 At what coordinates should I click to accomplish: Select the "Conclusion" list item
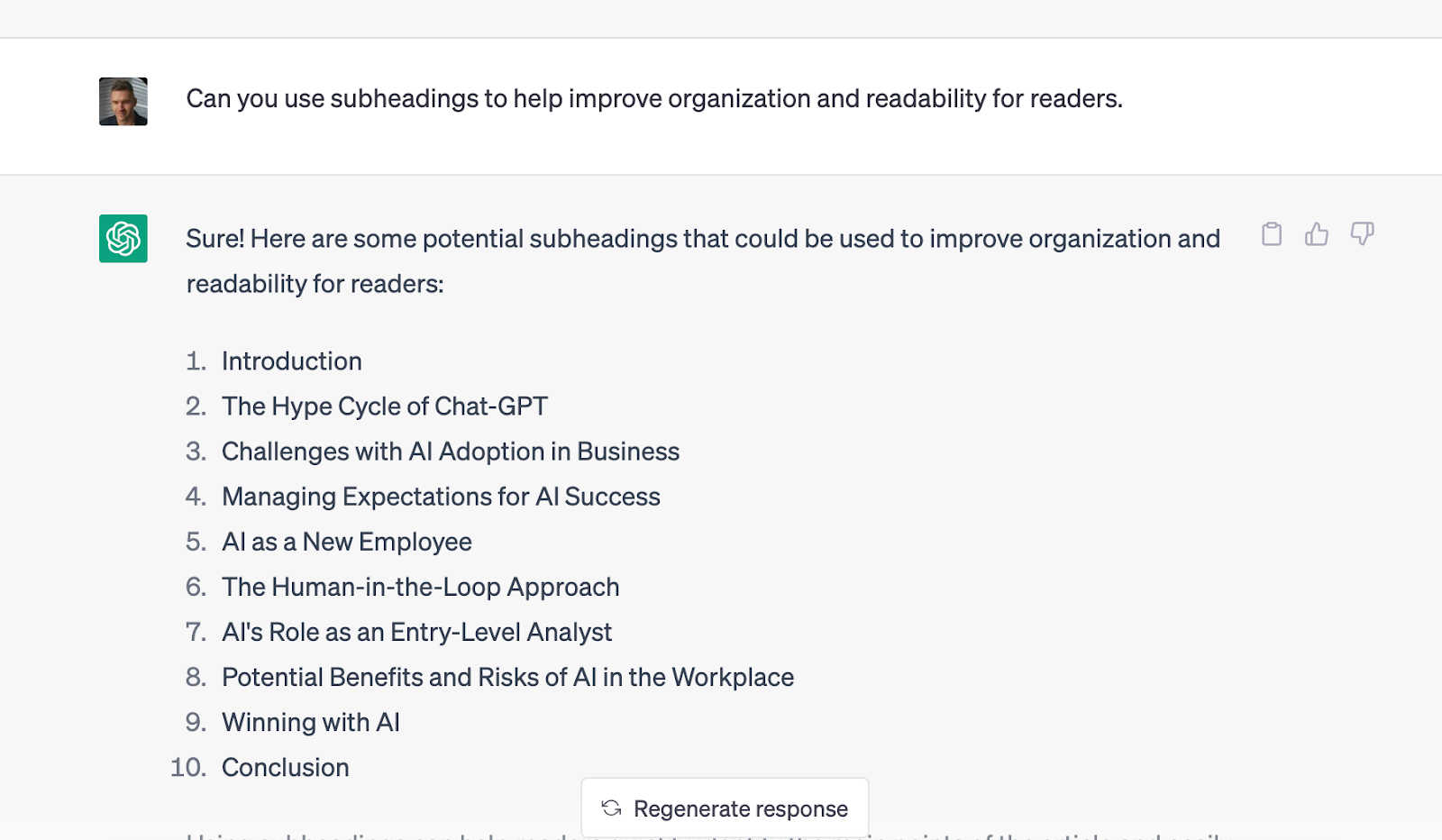286,767
